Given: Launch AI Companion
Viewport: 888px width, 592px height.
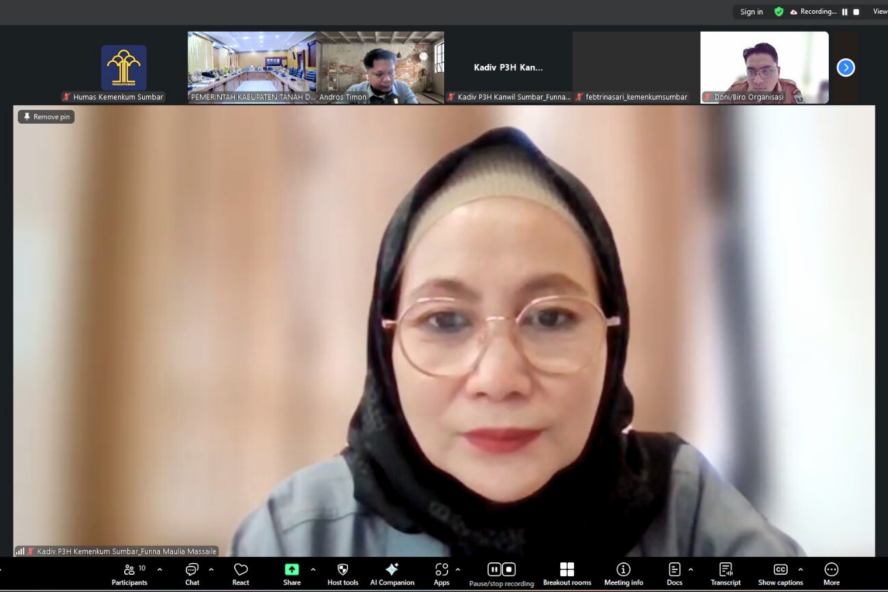Looking at the screenshot, I should [391, 573].
